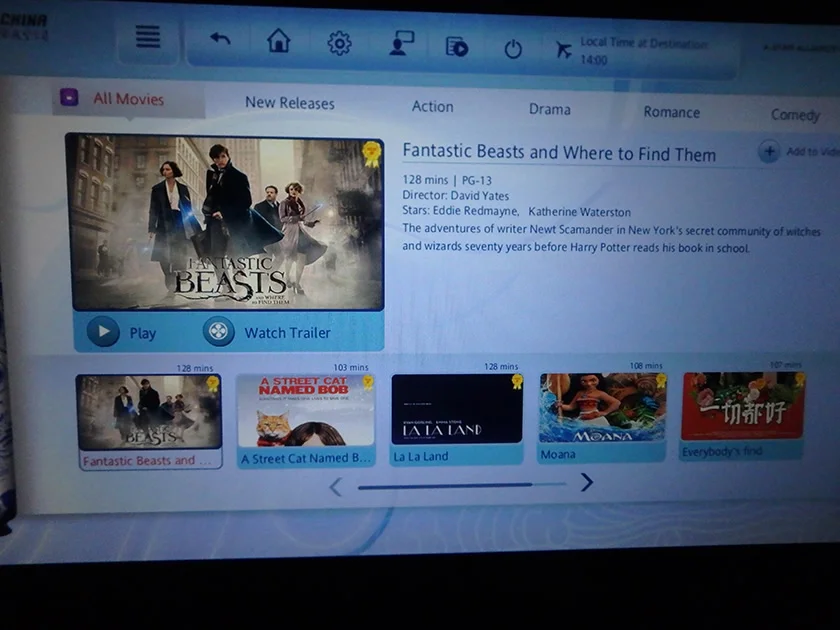
Task: Select Fantastic Beasts thumbnail in carousel
Action: 149,422
